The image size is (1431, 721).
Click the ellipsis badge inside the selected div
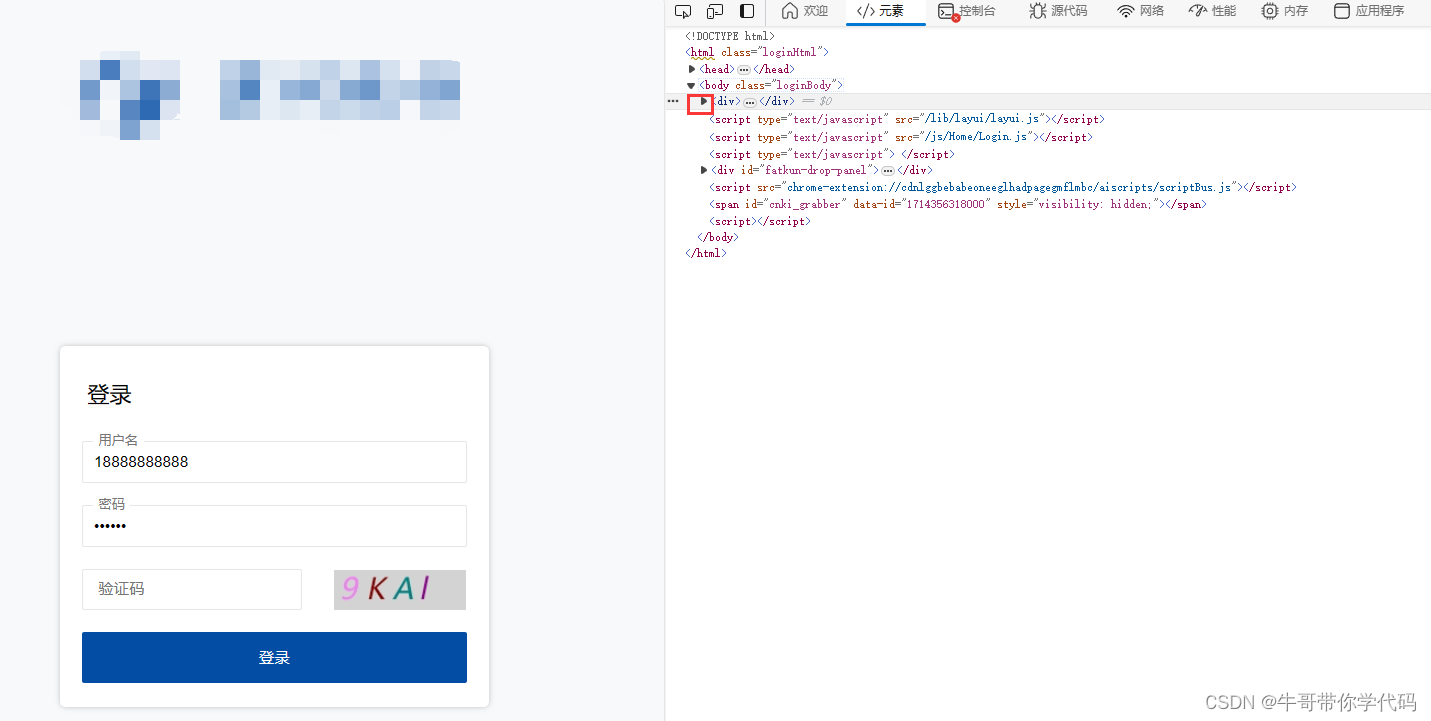pos(750,102)
